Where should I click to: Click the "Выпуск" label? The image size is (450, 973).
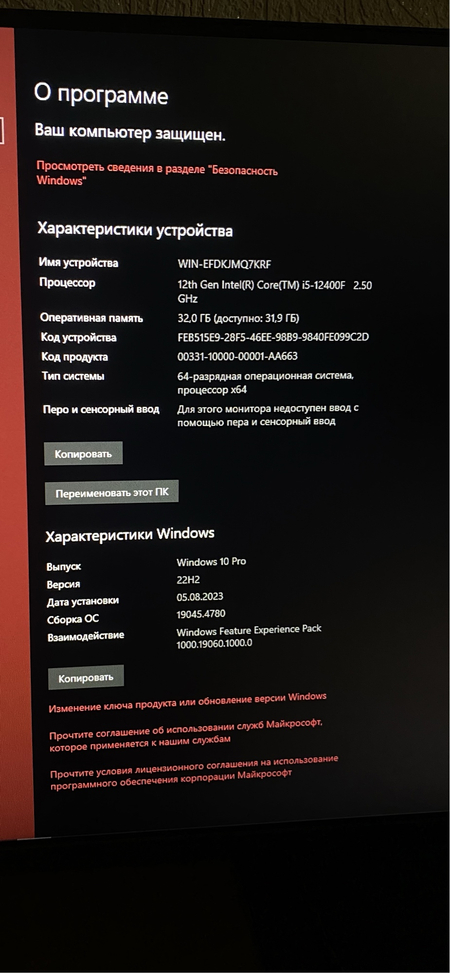[64, 567]
